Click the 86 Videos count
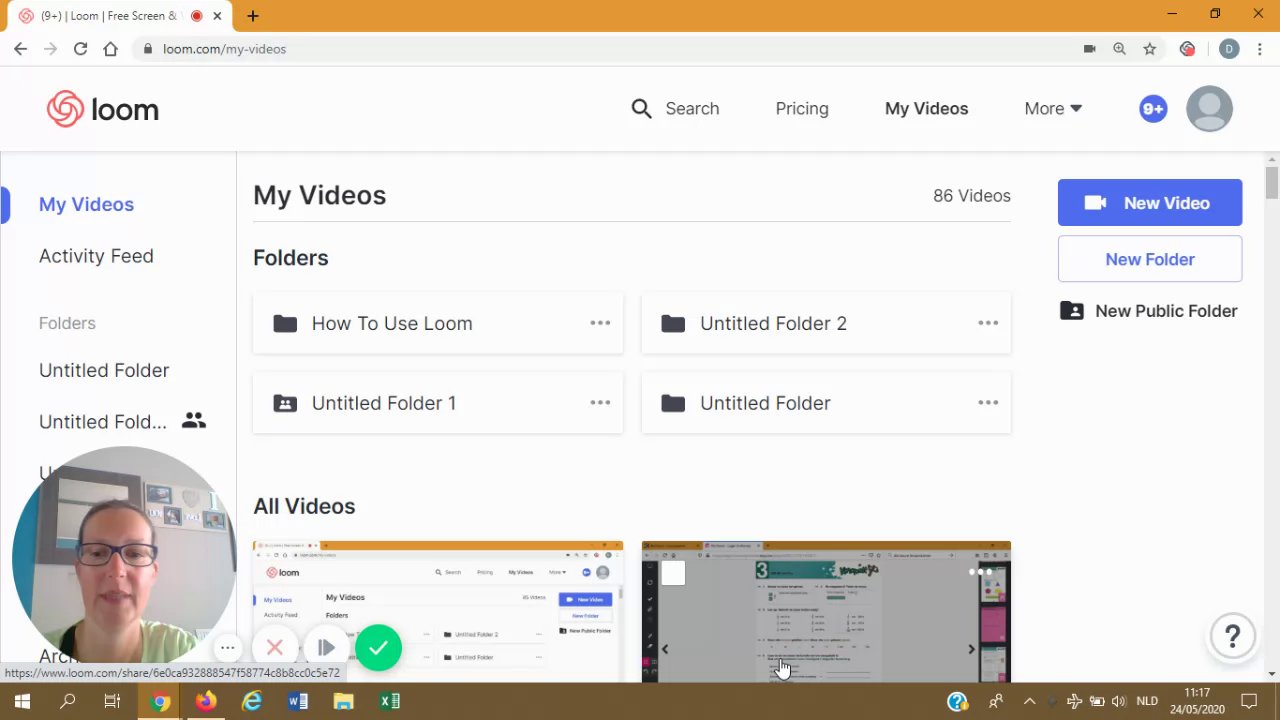This screenshot has width=1280, height=720. point(972,196)
